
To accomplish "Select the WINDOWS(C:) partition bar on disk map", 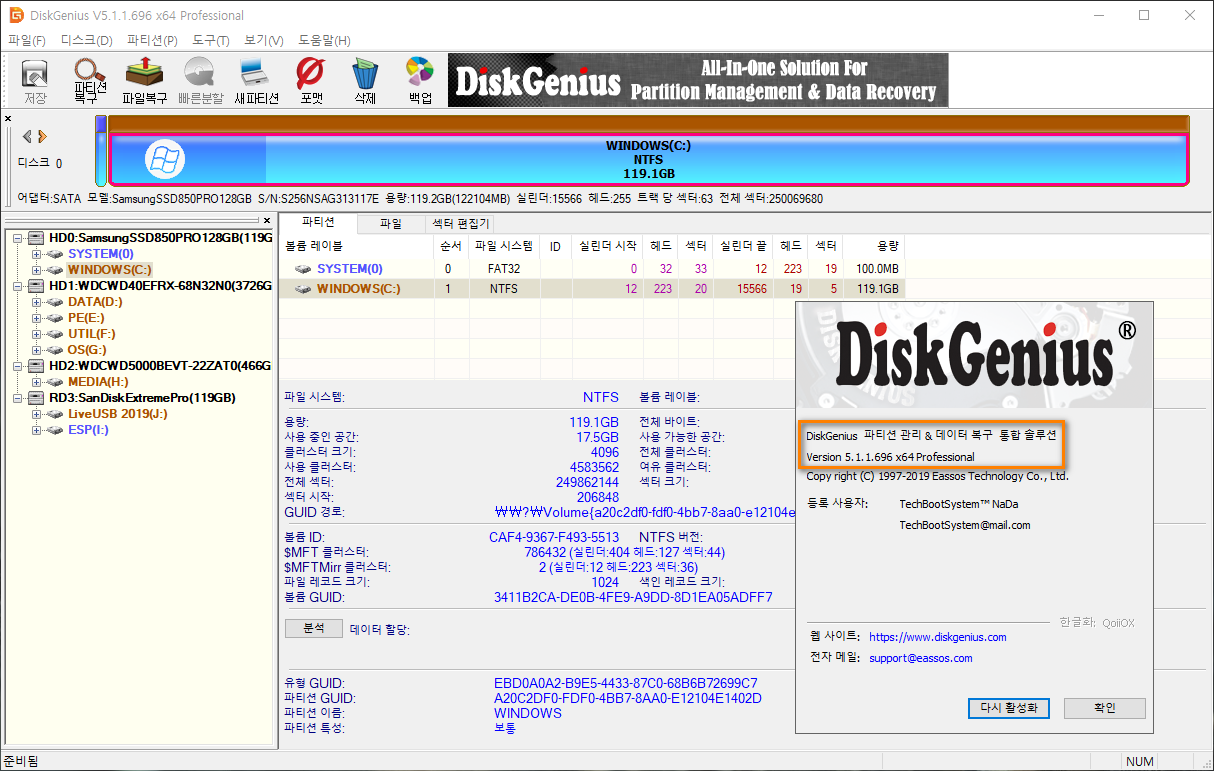I will click(648, 160).
